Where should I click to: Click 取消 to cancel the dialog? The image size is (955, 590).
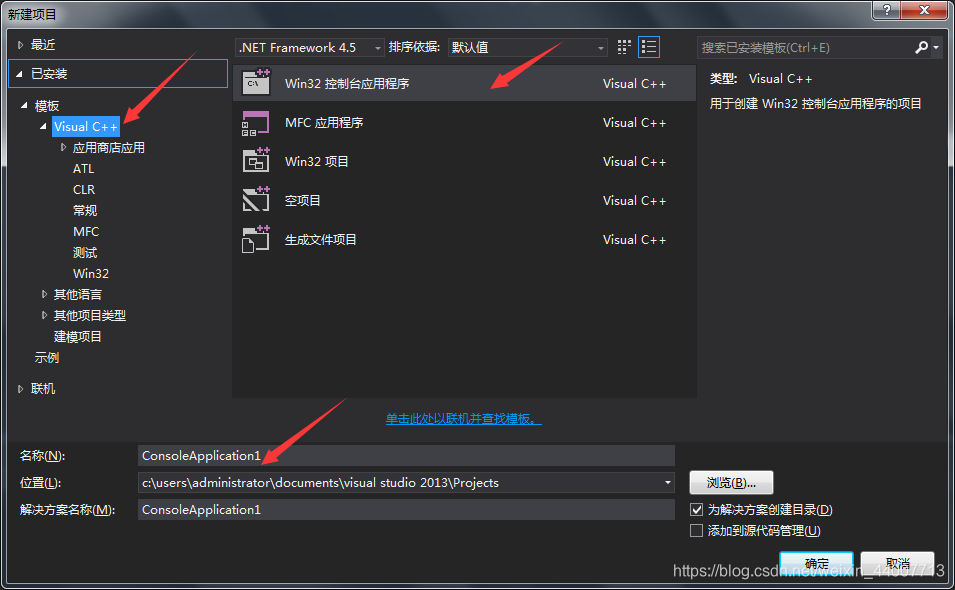click(x=897, y=563)
